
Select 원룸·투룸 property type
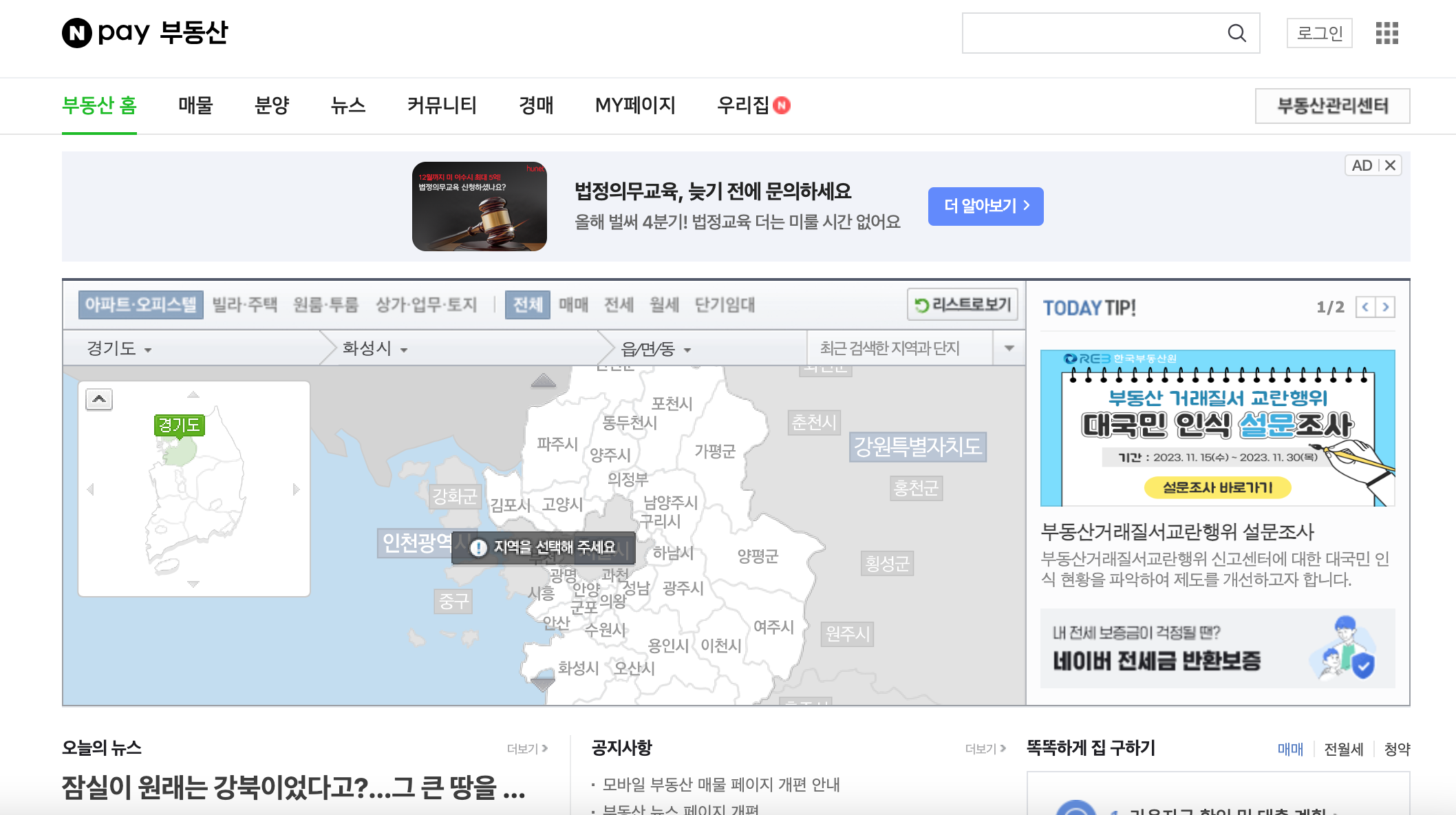tap(326, 304)
